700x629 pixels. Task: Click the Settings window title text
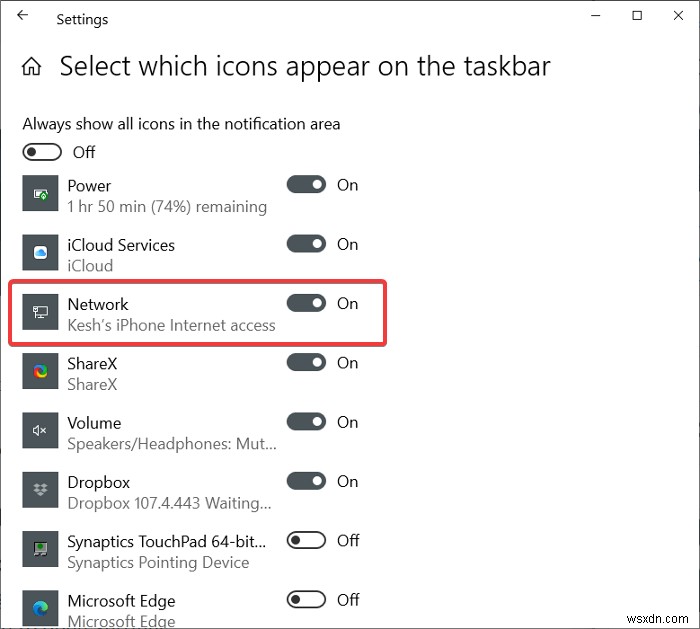coord(82,19)
